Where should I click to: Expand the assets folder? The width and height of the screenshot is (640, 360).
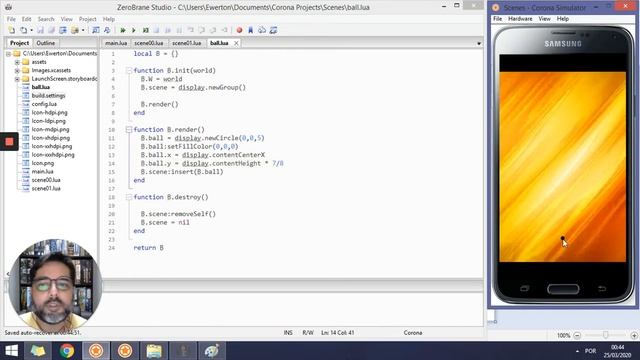pos(17,62)
